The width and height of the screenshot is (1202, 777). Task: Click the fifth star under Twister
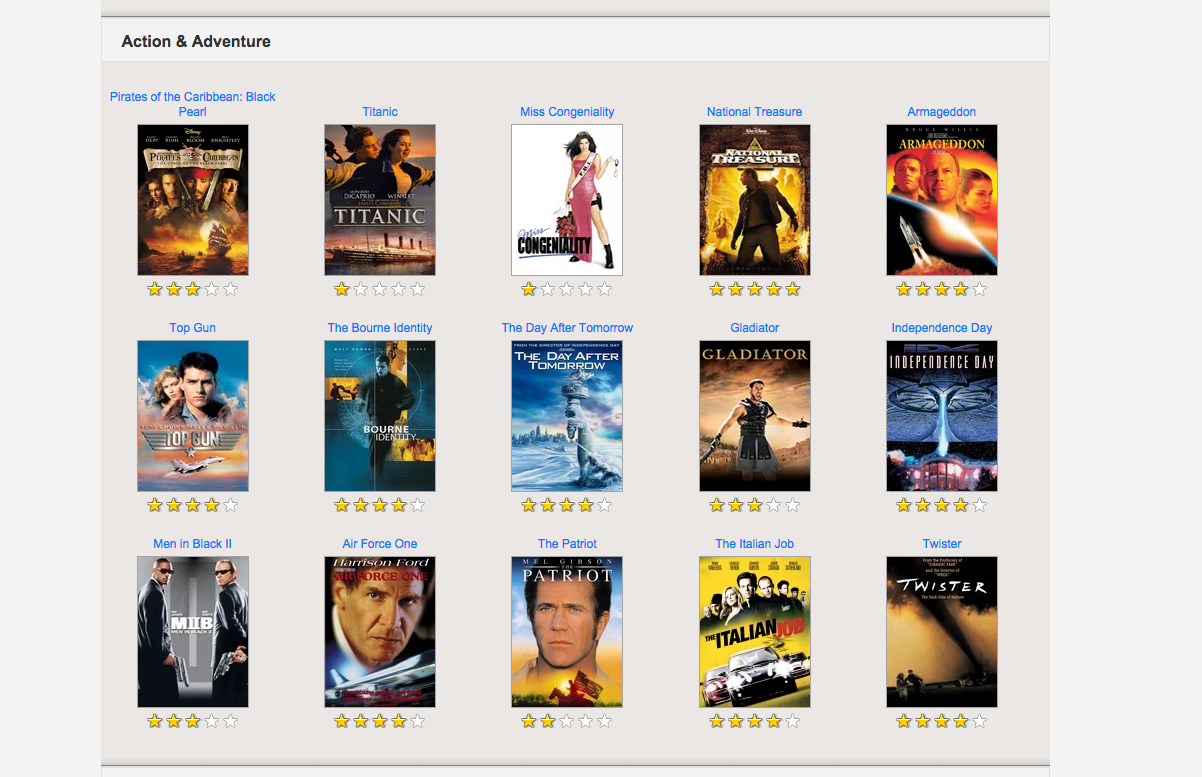pyautogui.click(x=979, y=721)
